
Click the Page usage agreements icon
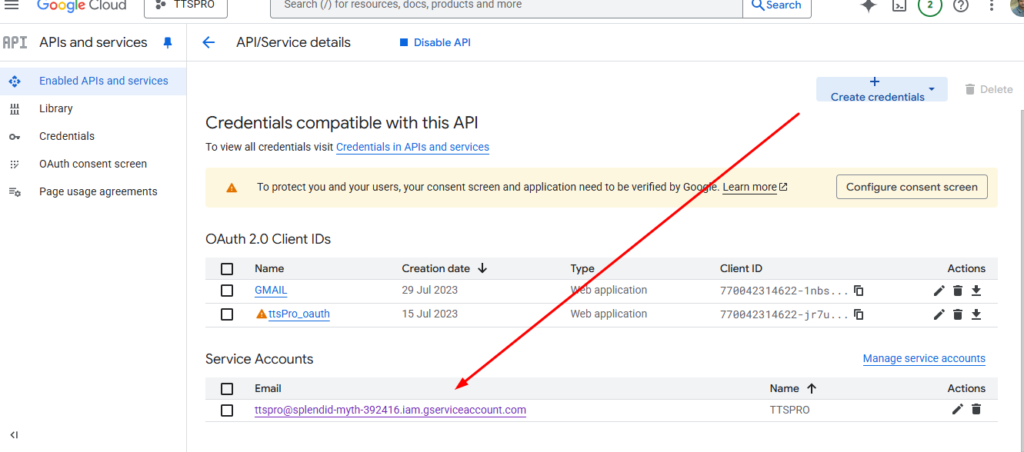coord(14,192)
